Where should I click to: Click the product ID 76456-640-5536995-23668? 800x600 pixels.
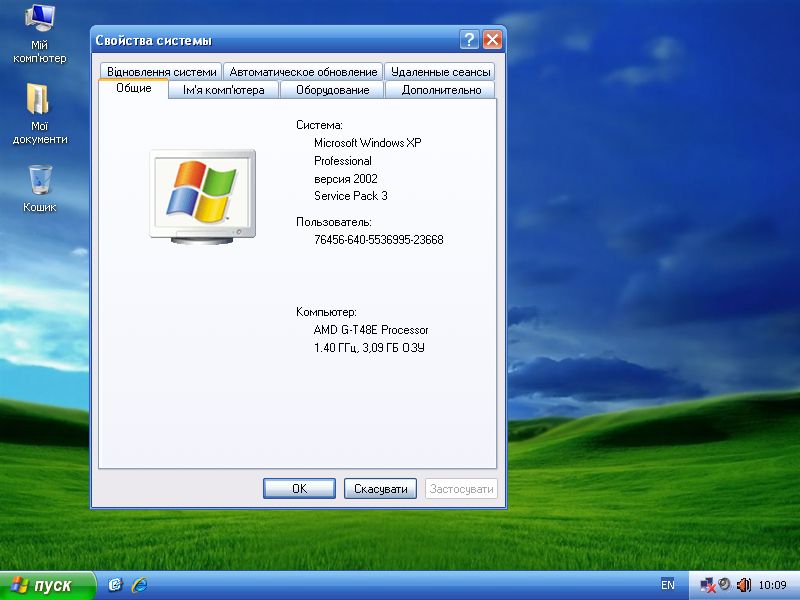[x=379, y=240]
